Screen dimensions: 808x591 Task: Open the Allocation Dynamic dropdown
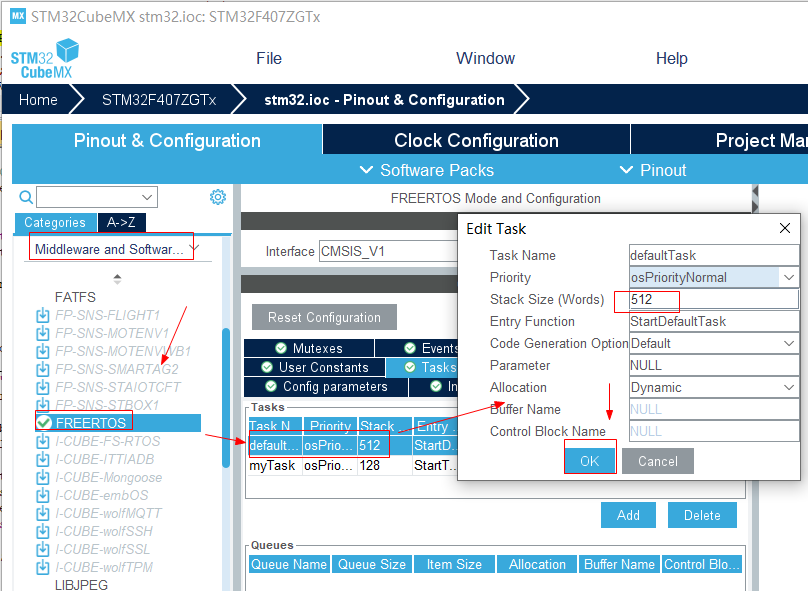pyautogui.click(x=788, y=387)
